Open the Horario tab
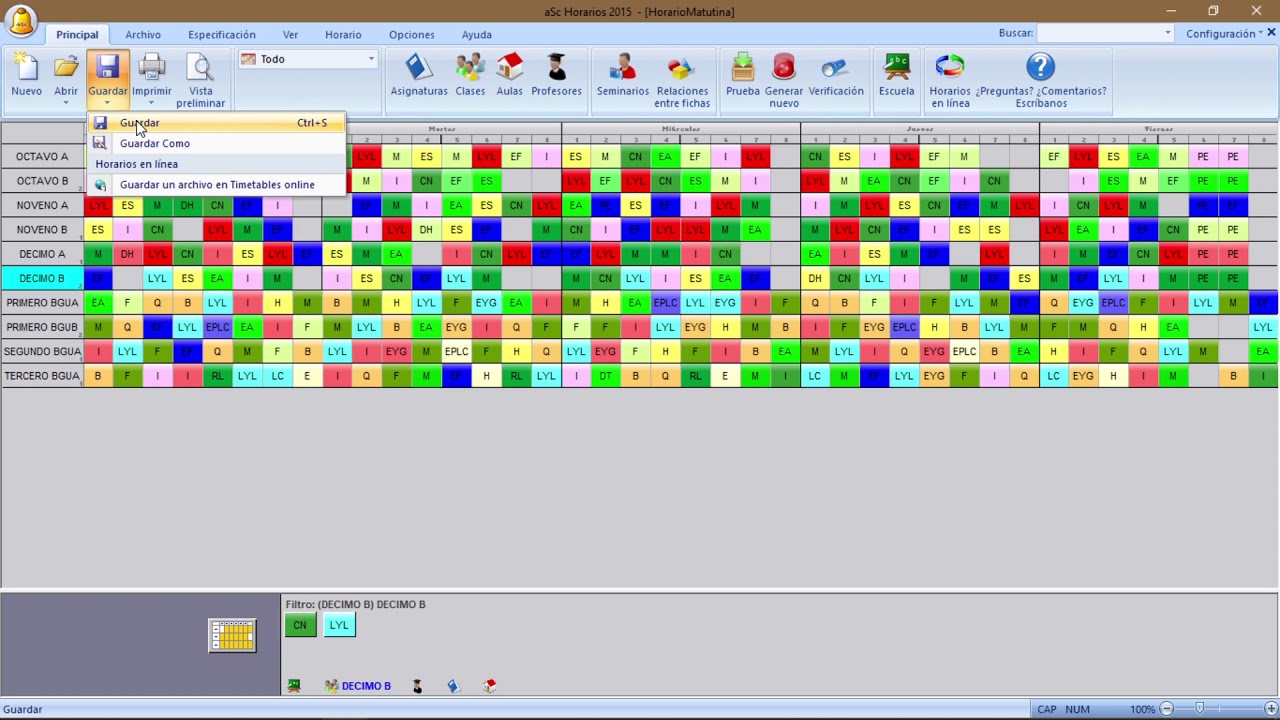Screen dimensions: 1280x720 coord(343,35)
